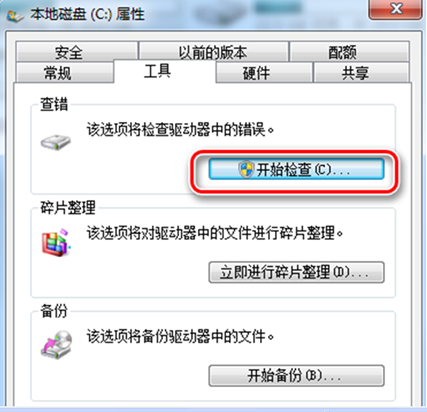Click the backup disc icon under 备份

[x=57, y=345]
